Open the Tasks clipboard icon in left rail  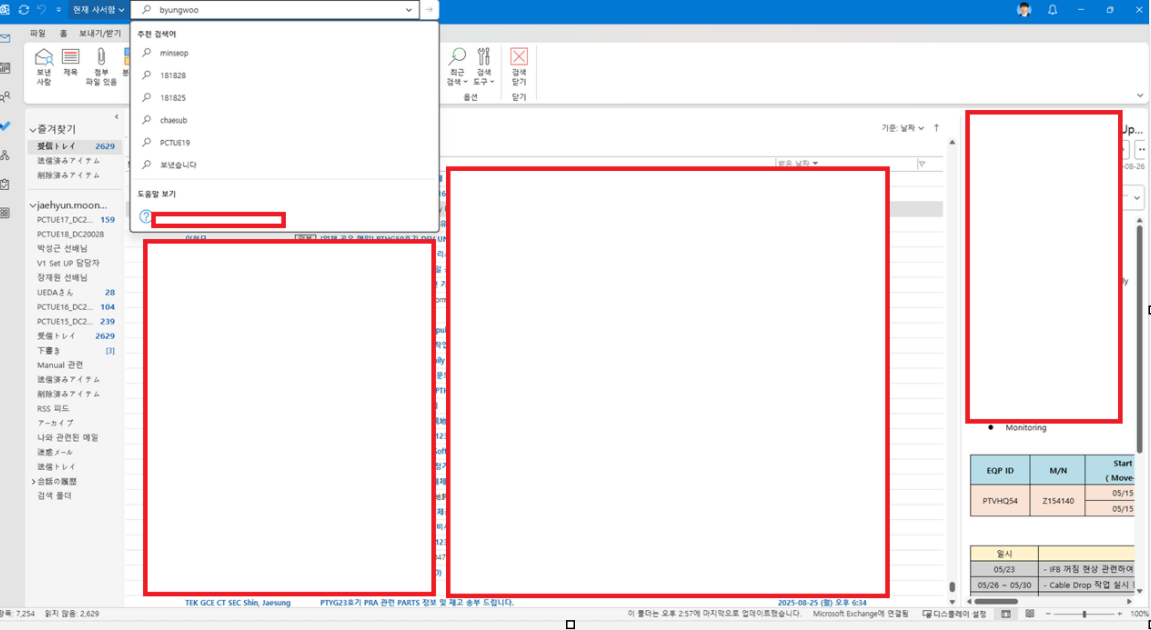(6, 184)
